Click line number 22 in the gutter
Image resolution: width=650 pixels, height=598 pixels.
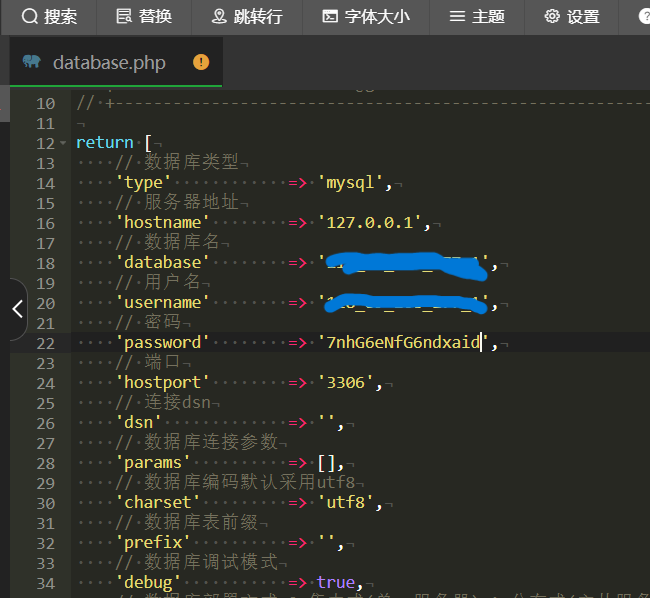click(45, 343)
